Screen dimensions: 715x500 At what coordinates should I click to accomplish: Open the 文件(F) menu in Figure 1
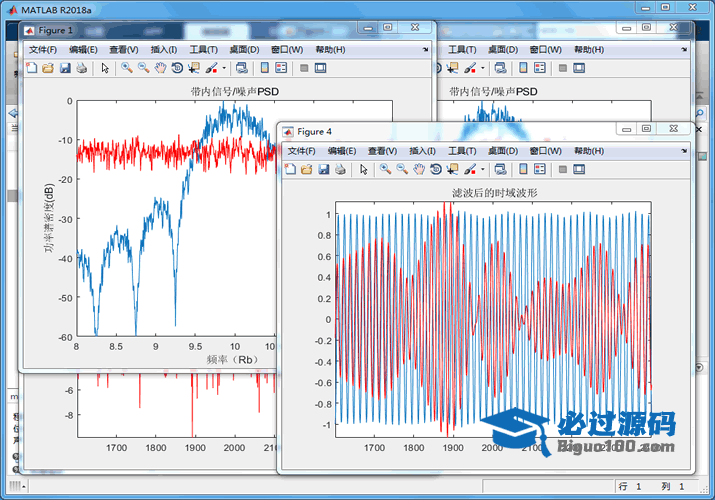click(x=44, y=49)
